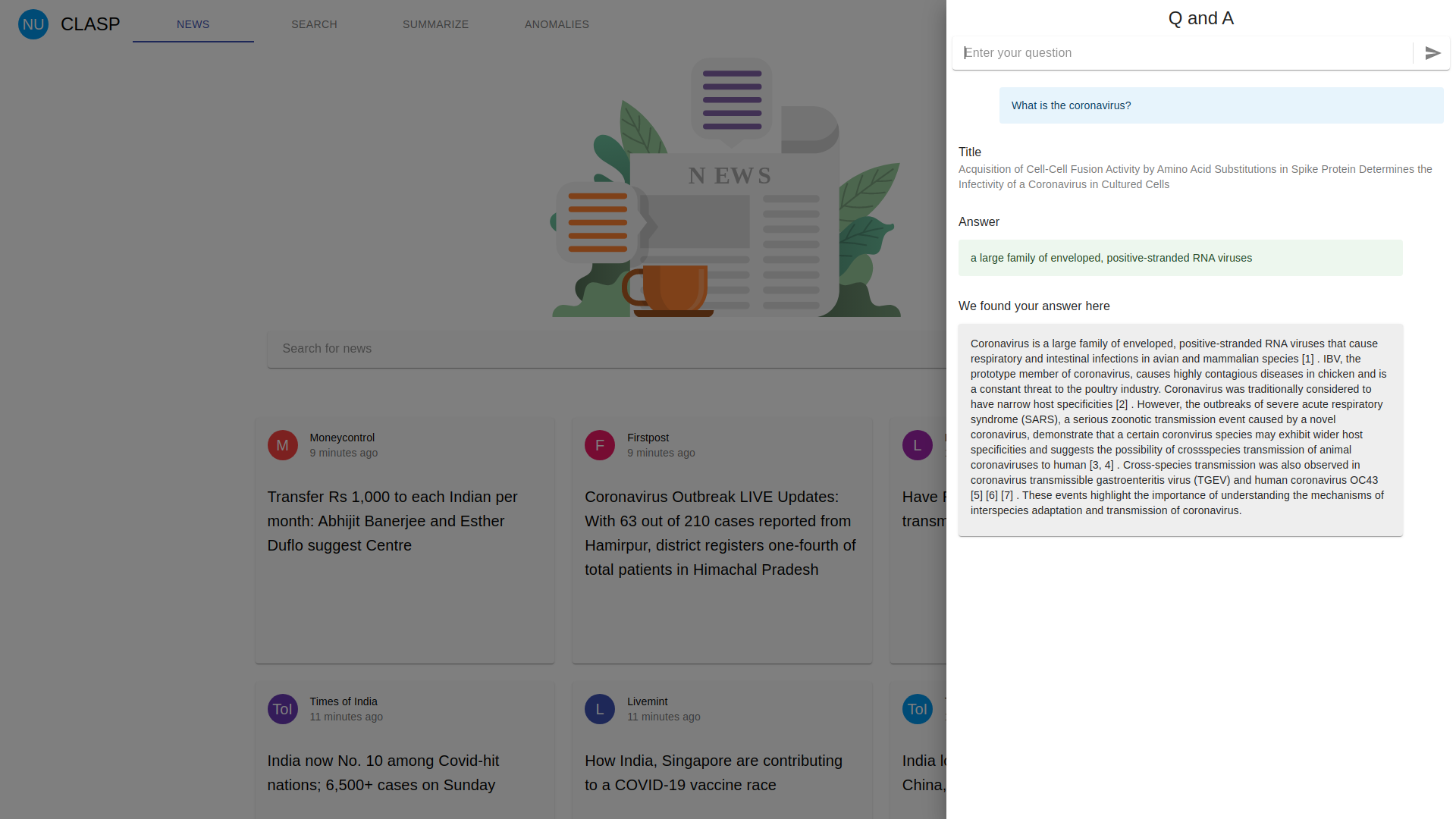Click the Times of India ToI avatar
The height and width of the screenshot is (819, 1456).
click(282, 709)
